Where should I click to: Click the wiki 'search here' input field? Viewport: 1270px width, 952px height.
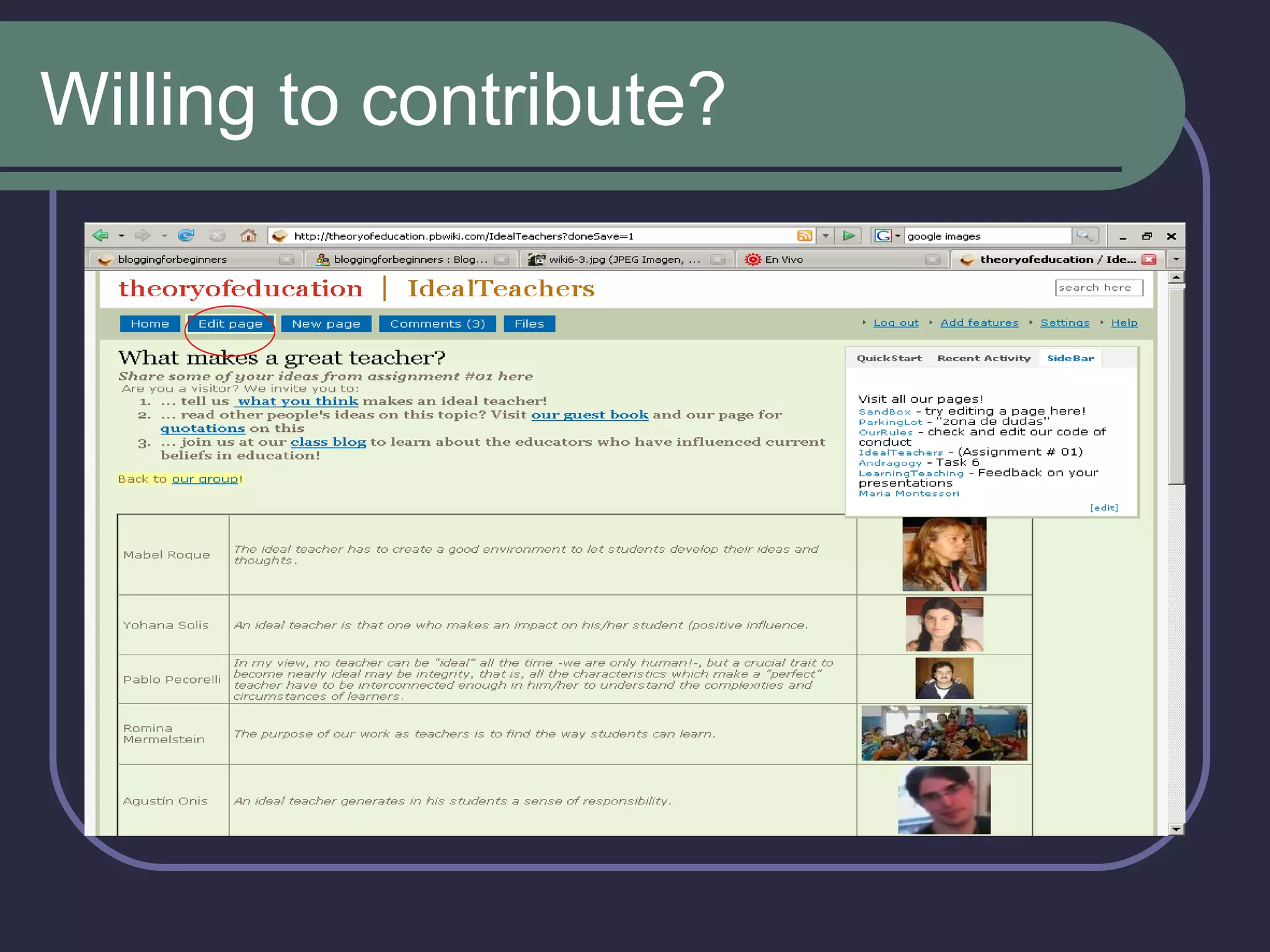pos(1098,288)
